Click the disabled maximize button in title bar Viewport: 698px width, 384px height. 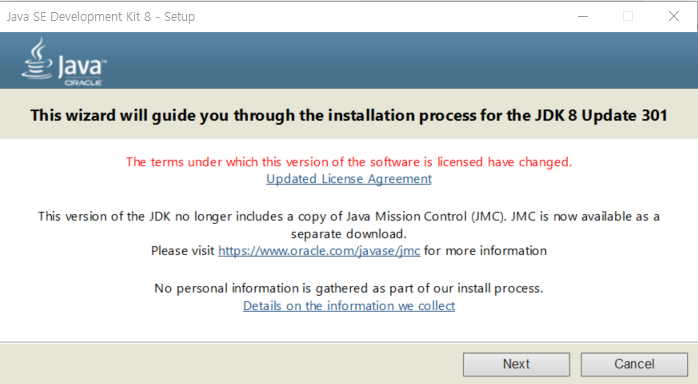click(628, 16)
